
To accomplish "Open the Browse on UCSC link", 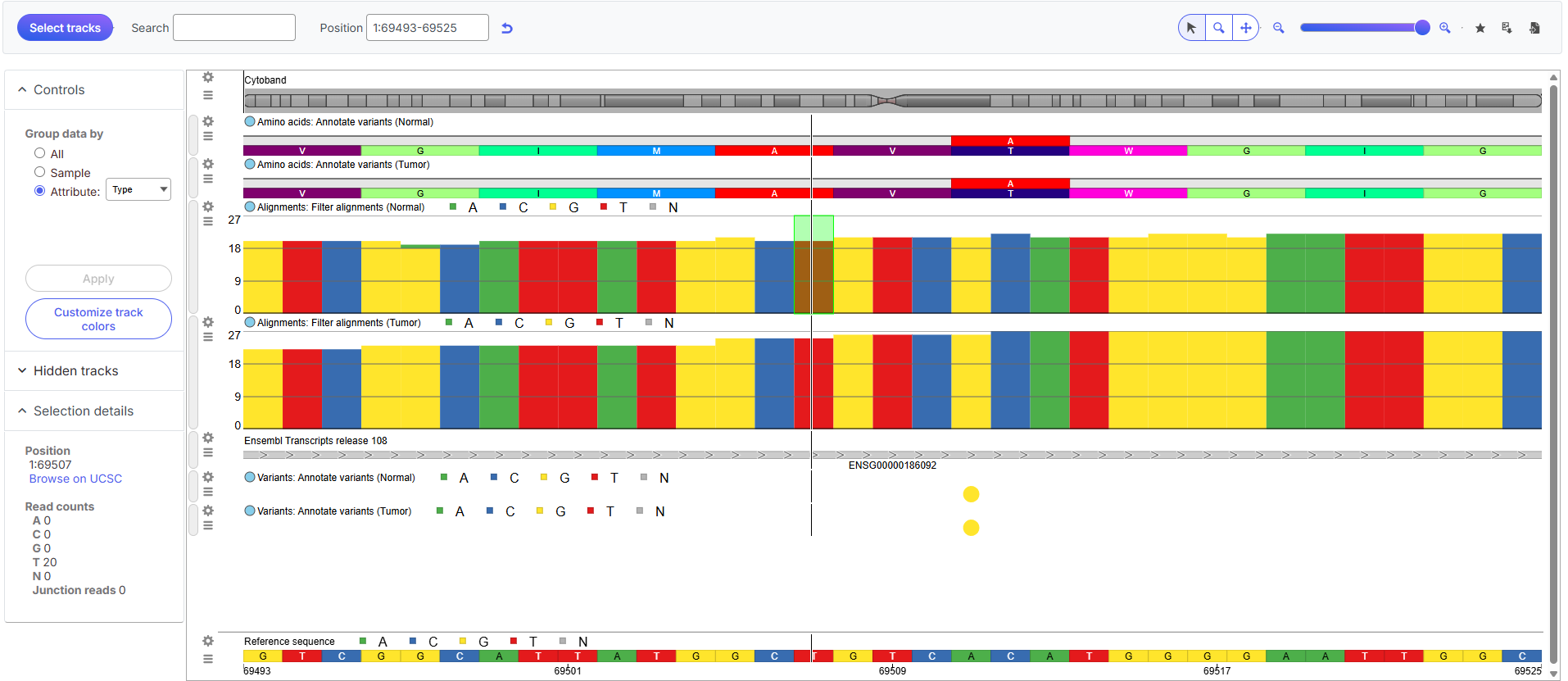I will [75, 479].
